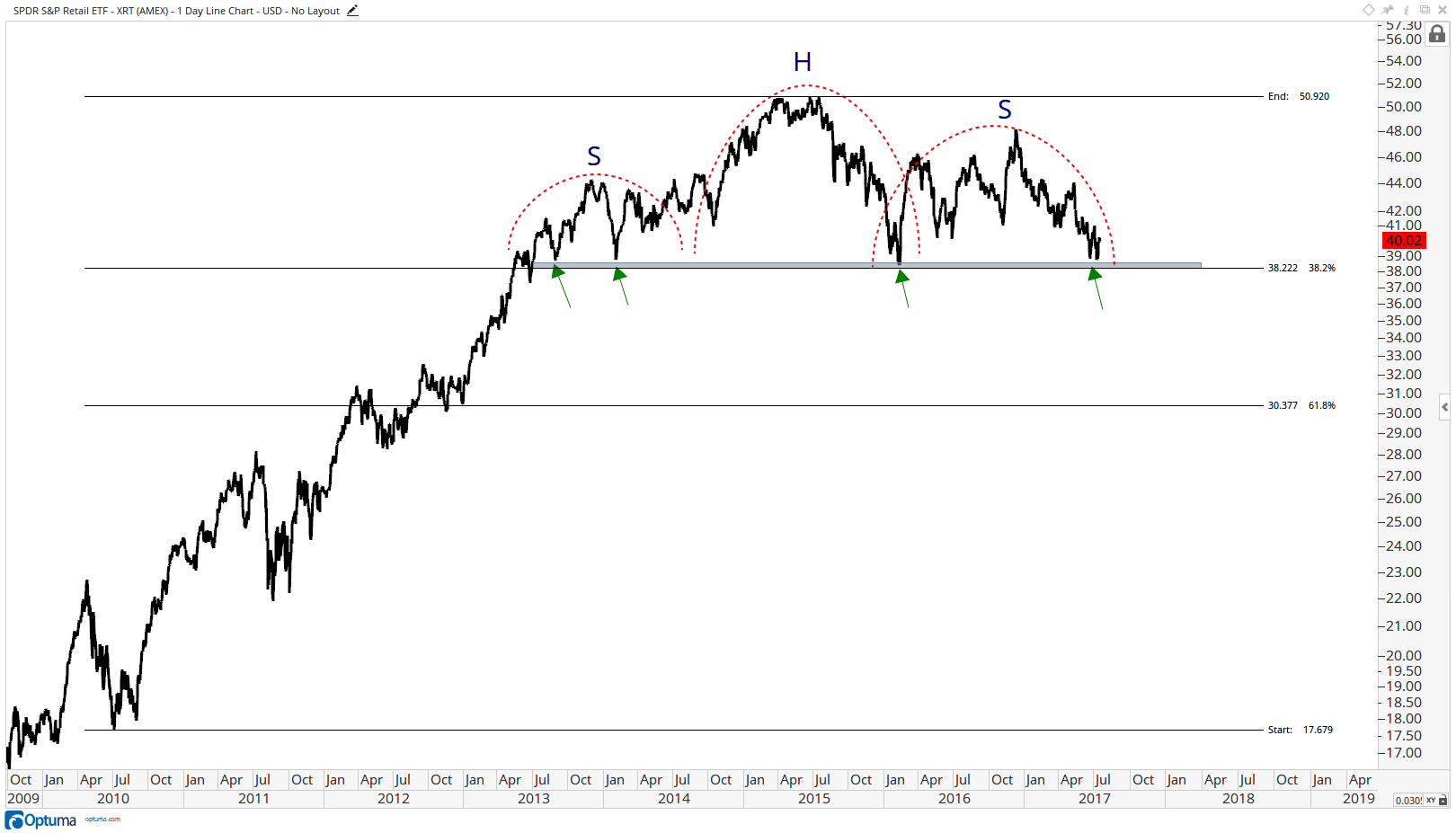This screenshot has height=833, width=1456.
Task: Click the 2009 year label on time axis
Action: (x=23, y=798)
